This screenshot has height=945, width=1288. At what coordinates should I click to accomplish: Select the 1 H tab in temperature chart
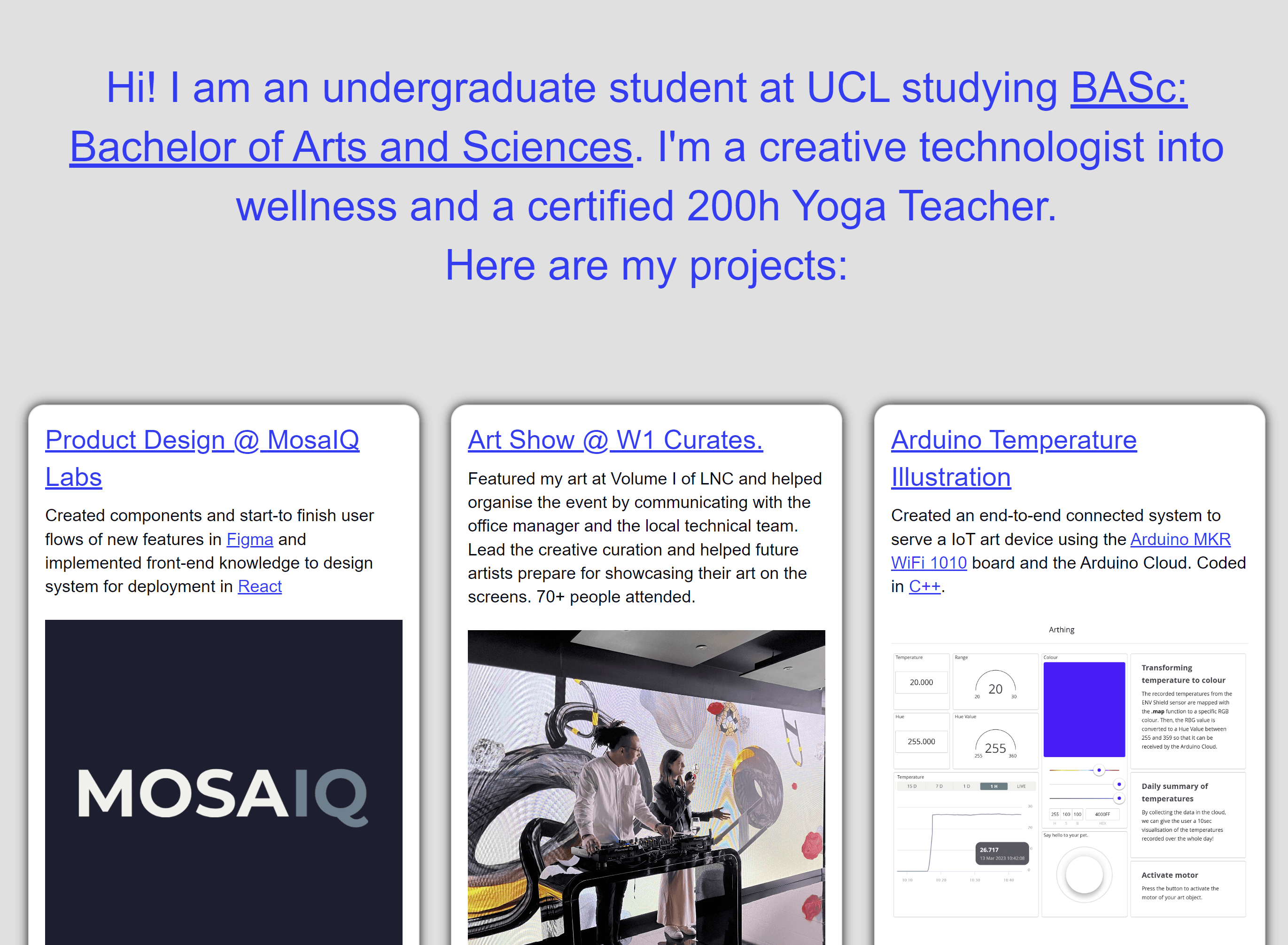(993, 786)
